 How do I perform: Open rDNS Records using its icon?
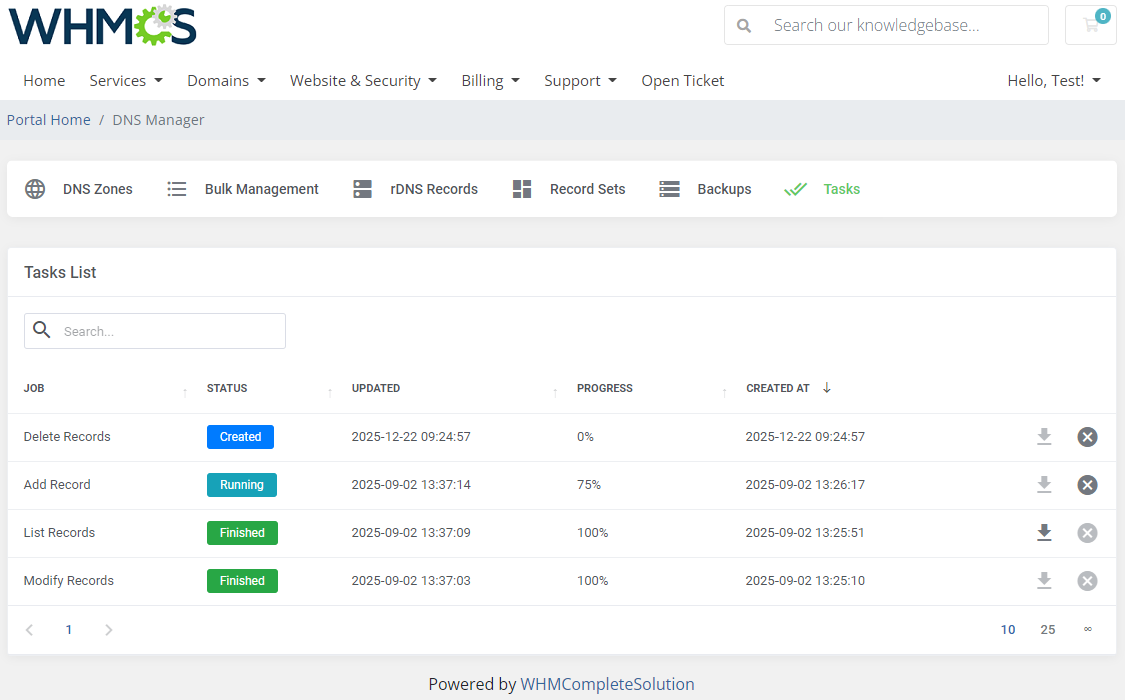pyautogui.click(x=362, y=188)
